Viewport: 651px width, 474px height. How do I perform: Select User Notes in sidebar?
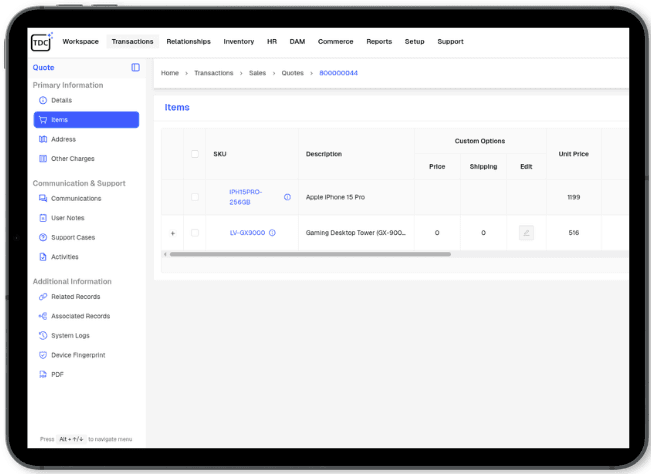click(x=86, y=218)
